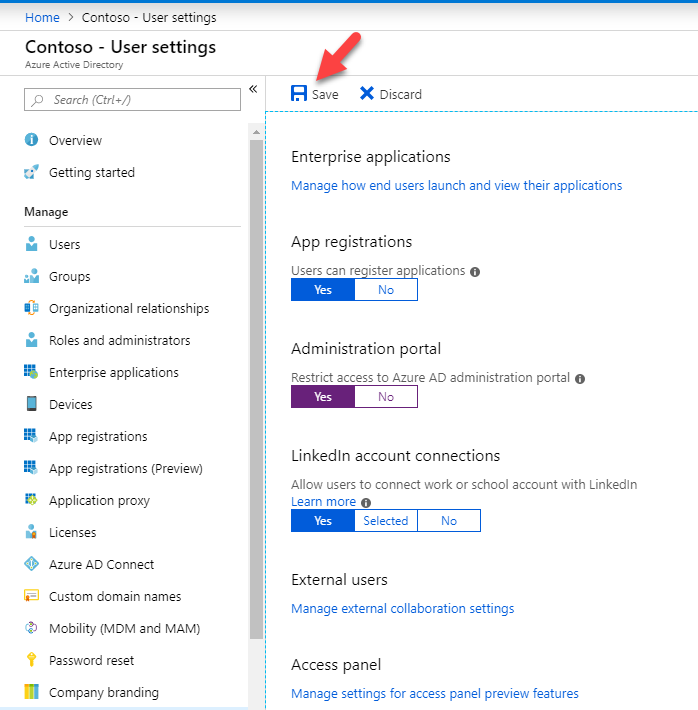Set Restrict access to administration portal to No

click(386, 396)
